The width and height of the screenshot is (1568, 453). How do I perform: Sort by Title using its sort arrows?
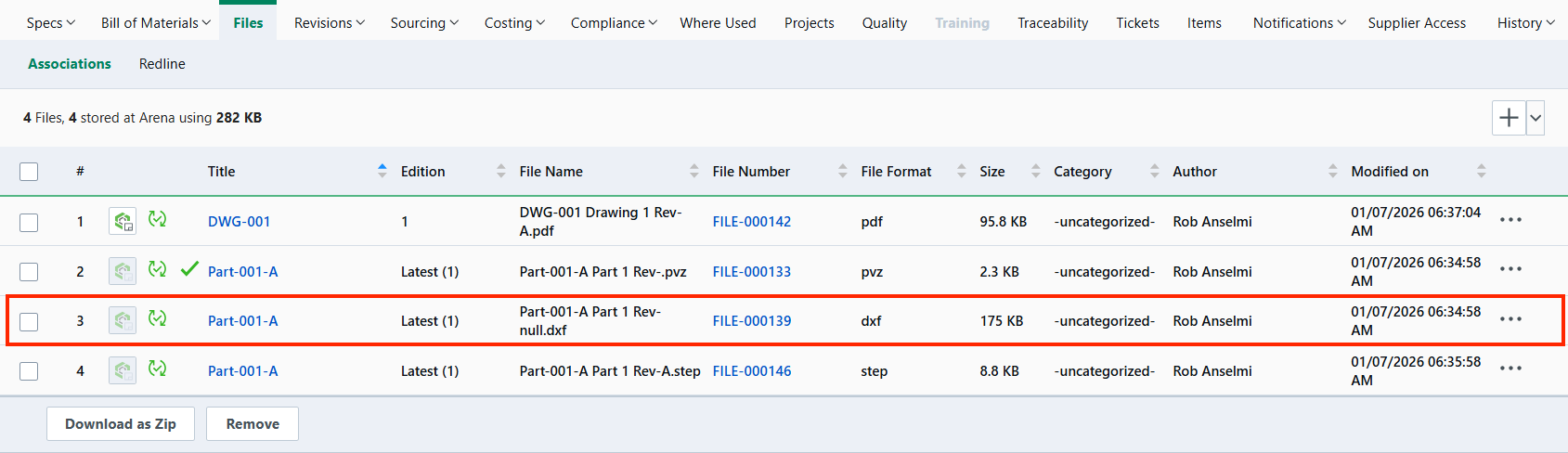(382, 171)
